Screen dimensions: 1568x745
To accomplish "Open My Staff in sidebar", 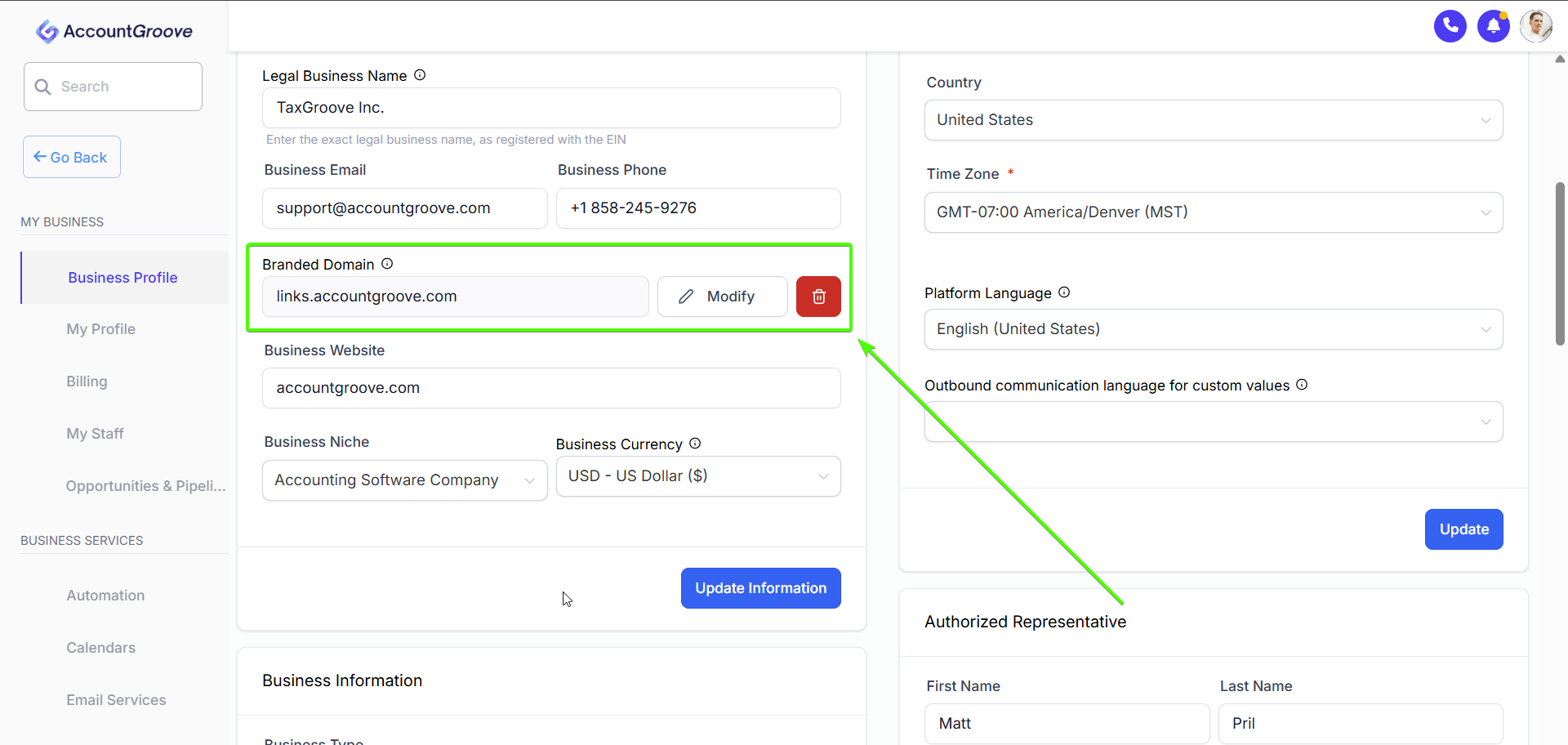I will tap(95, 434).
